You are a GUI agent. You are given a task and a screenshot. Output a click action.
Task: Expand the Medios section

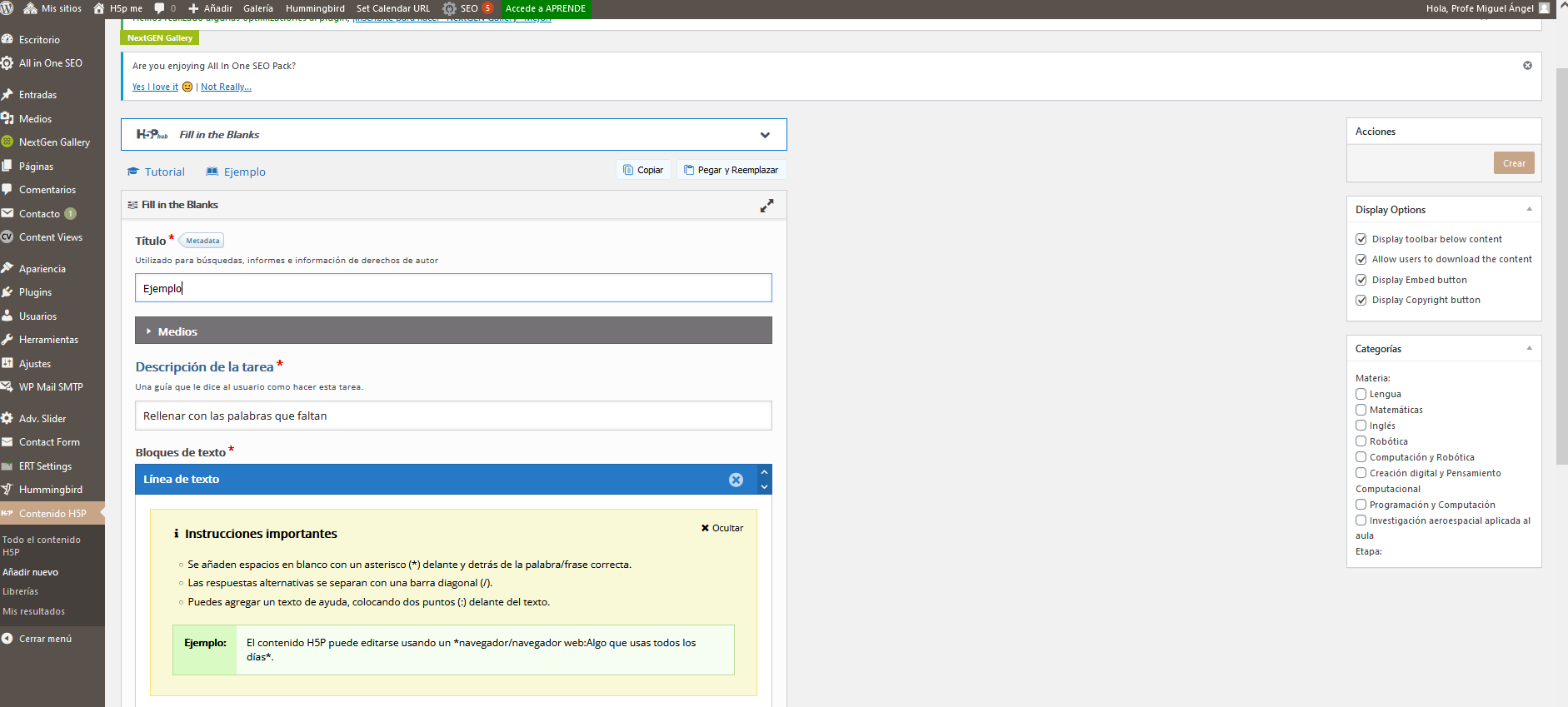pyautogui.click(x=453, y=331)
